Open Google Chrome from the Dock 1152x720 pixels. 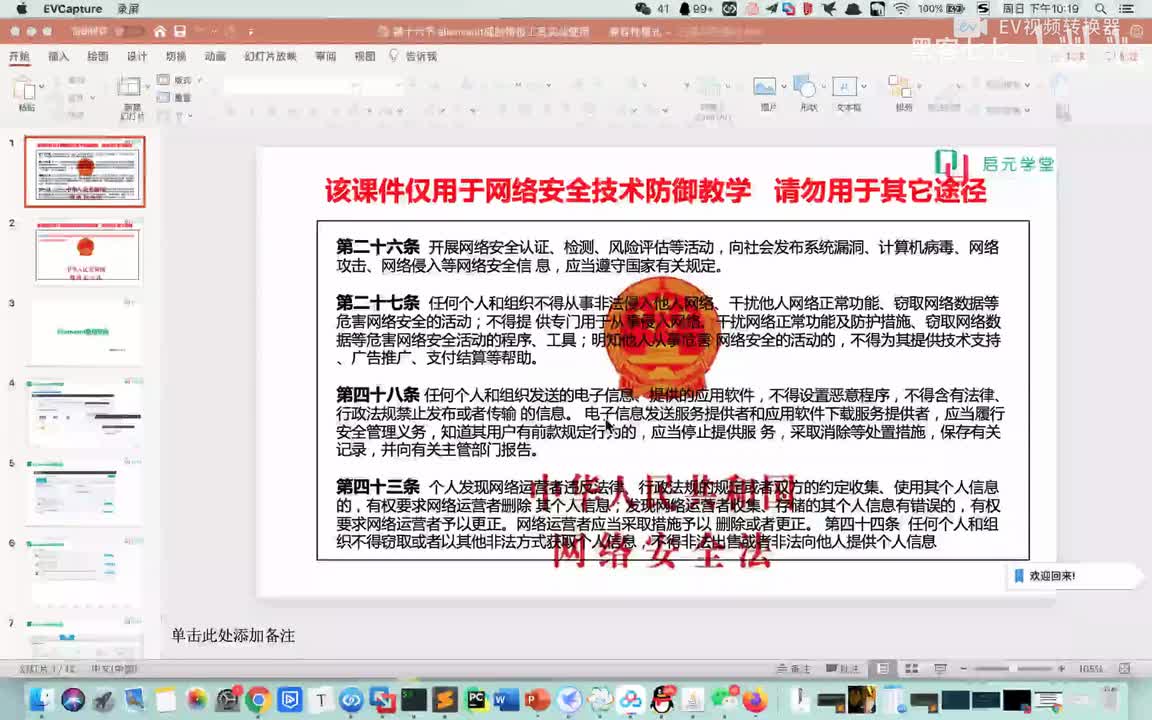click(258, 699)
